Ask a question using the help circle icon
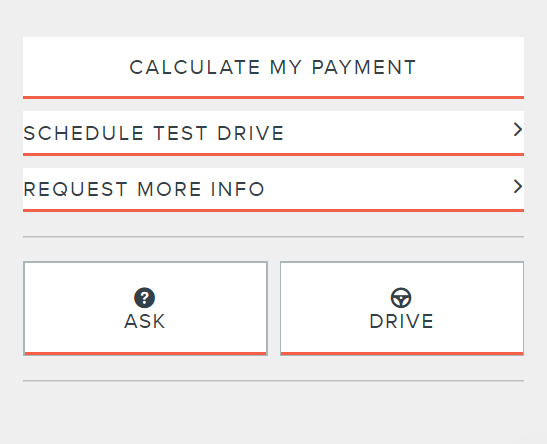Screen dimensions: 547x444 click(x=144, y=298)
